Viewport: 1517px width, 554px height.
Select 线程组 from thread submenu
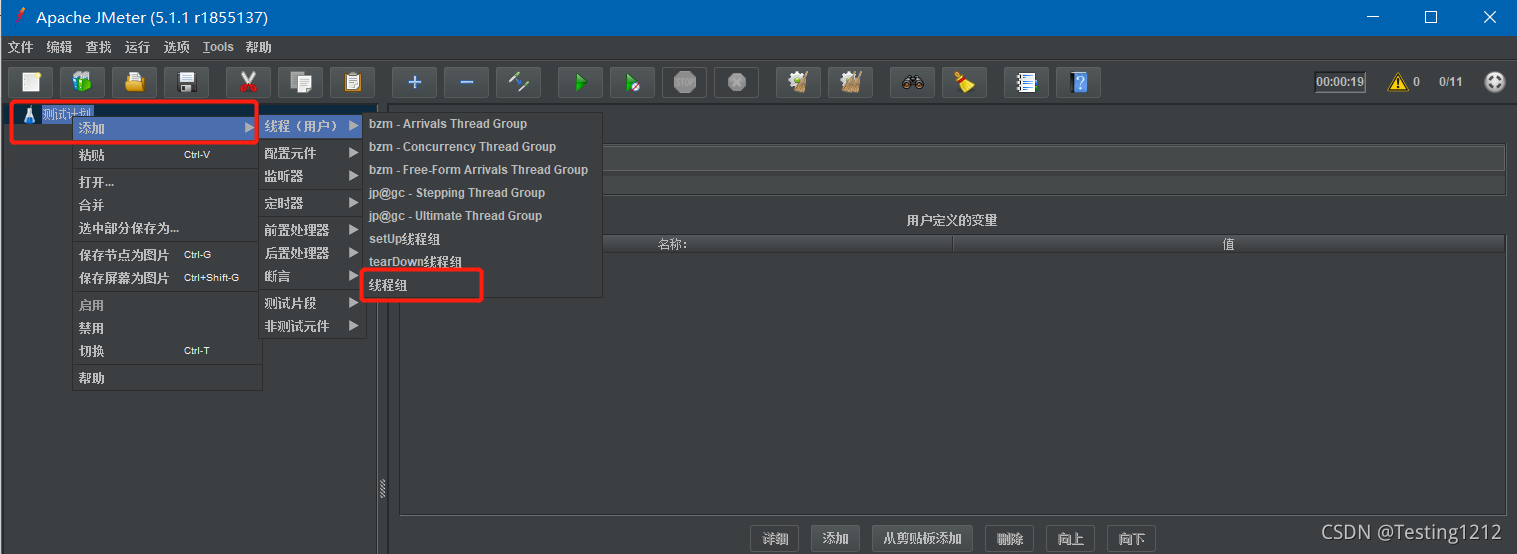pos(483,285)
